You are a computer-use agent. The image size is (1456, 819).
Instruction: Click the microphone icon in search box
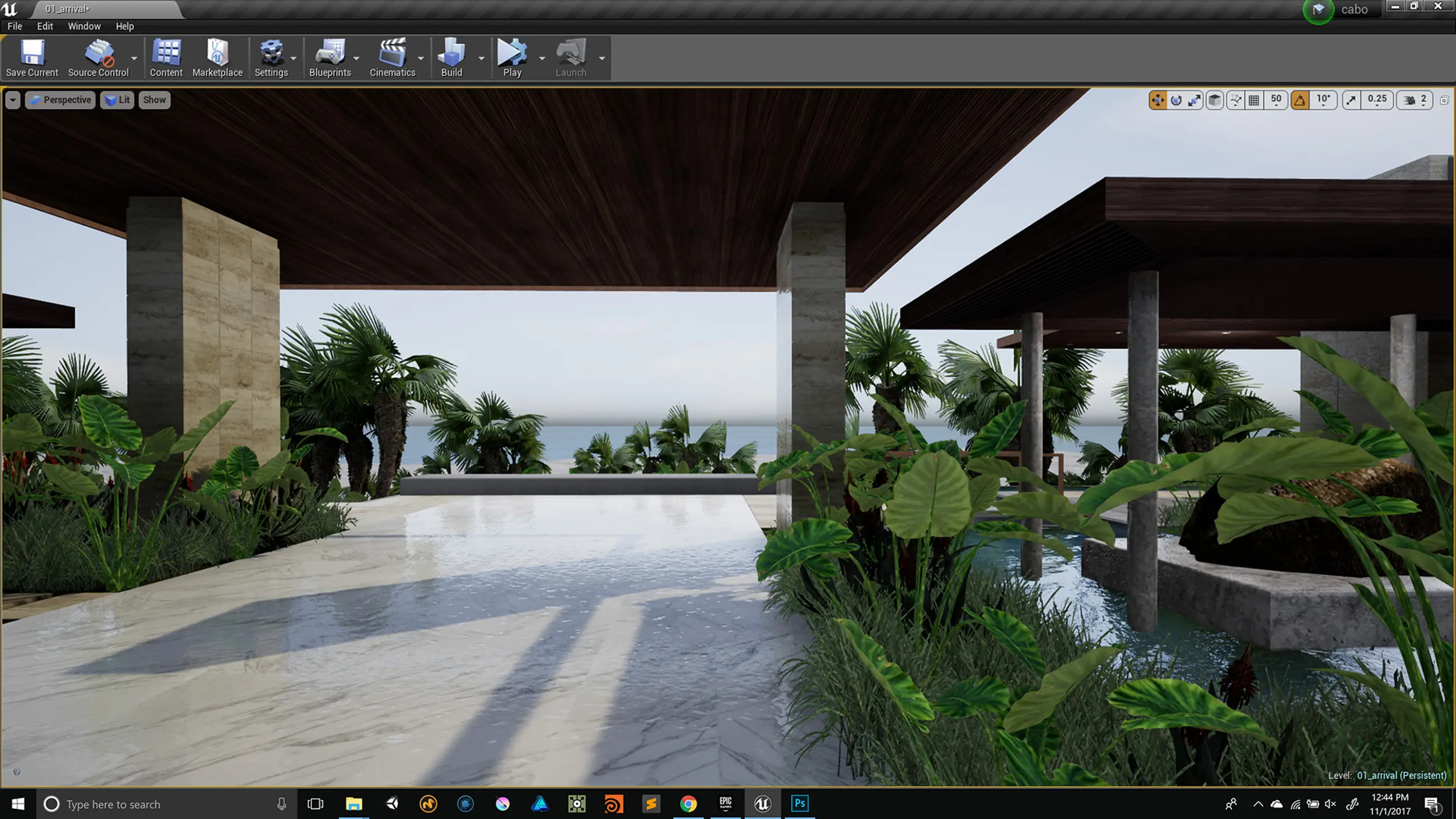tap(282, 804)
